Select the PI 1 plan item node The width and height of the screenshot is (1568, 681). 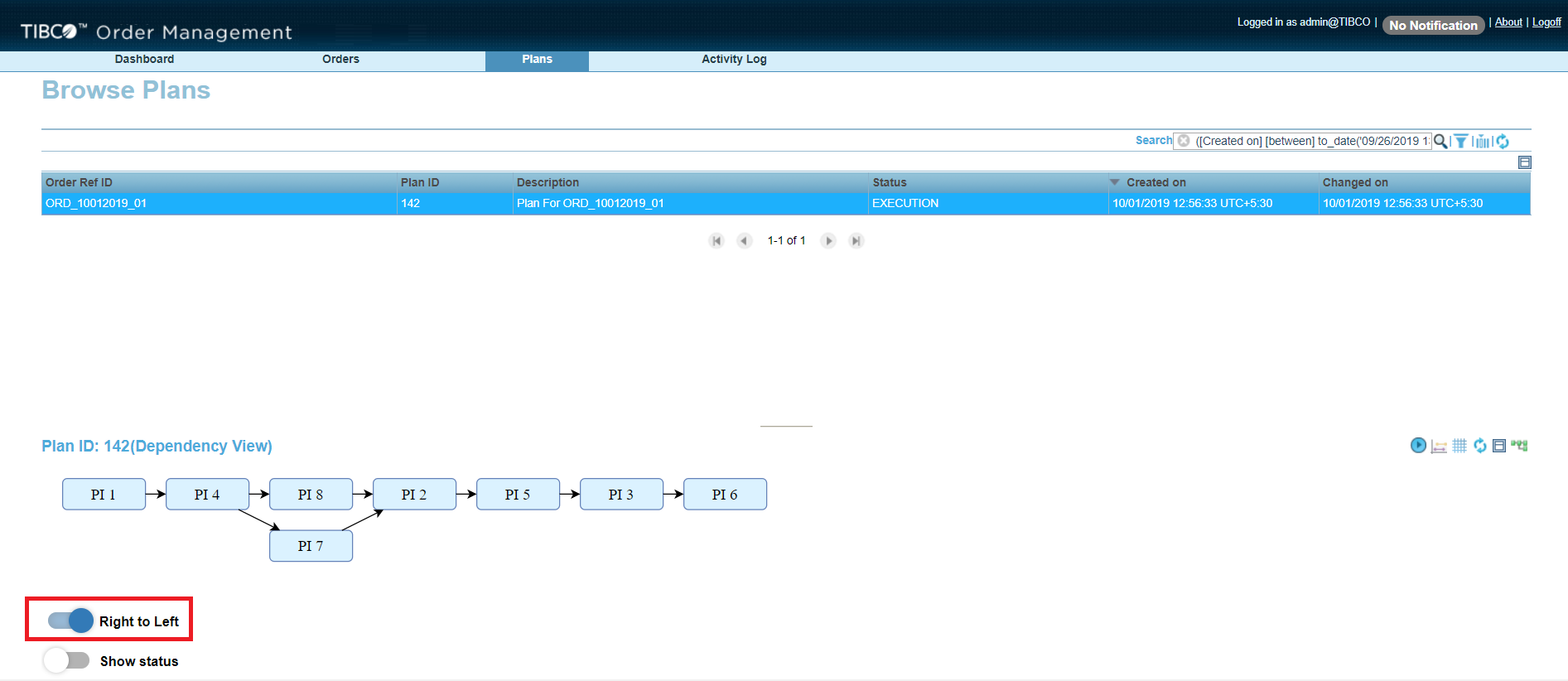[104, 494]
